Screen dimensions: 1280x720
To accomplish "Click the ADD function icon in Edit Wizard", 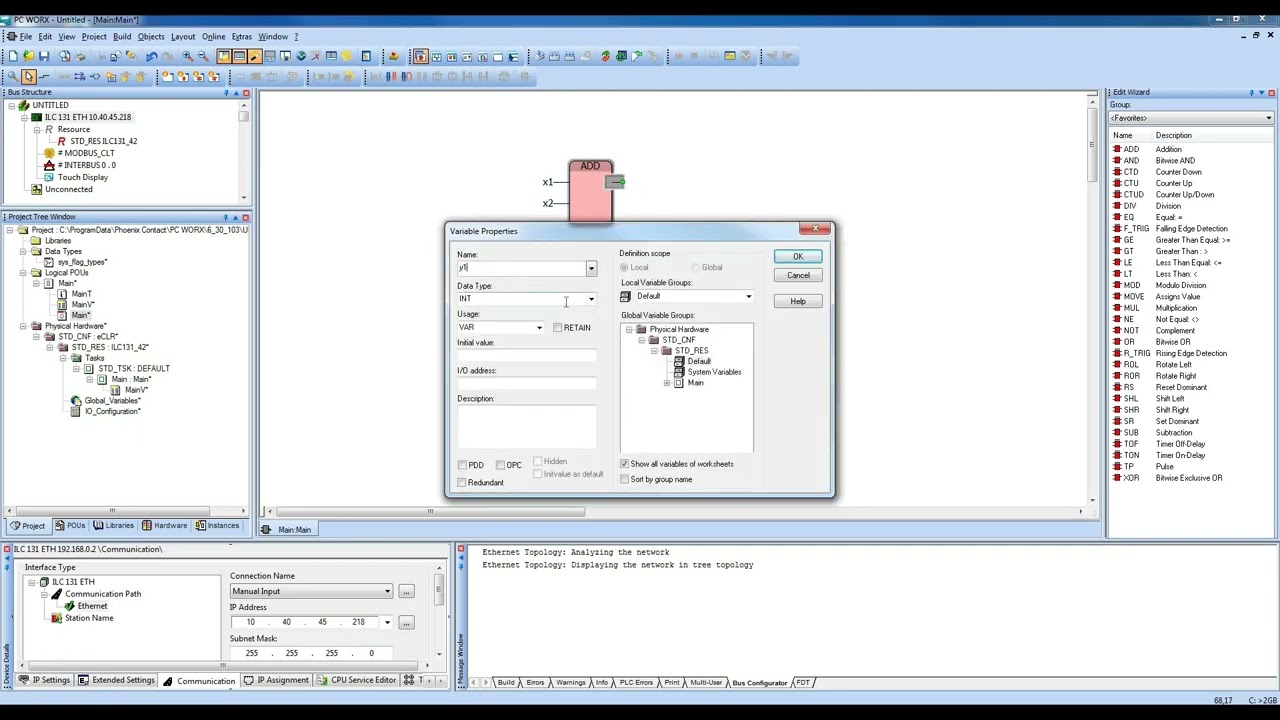I will pyautogui.click(x=1117, y=149).
